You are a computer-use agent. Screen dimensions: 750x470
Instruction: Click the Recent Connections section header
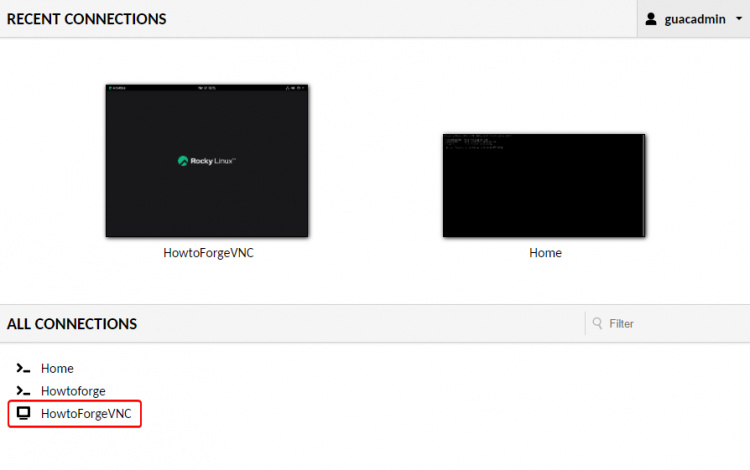87,19
